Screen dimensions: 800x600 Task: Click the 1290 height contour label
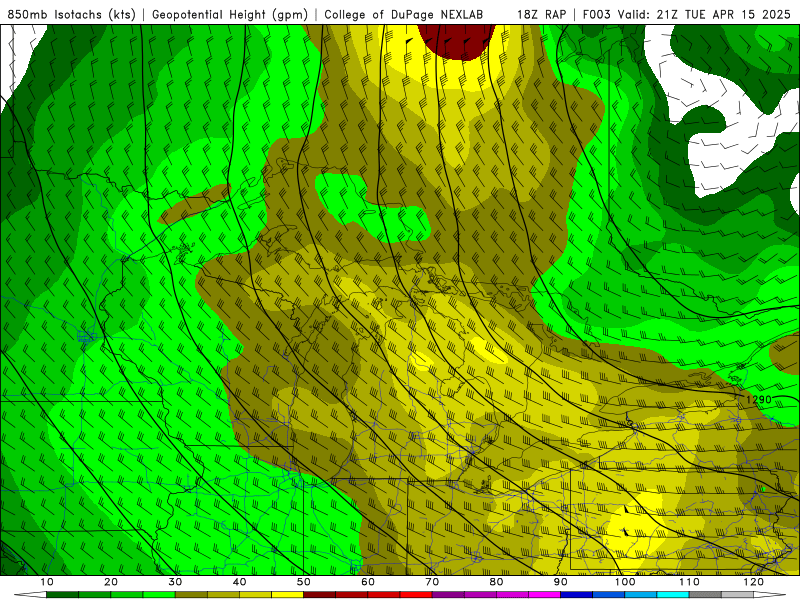[x=758, y=399]
